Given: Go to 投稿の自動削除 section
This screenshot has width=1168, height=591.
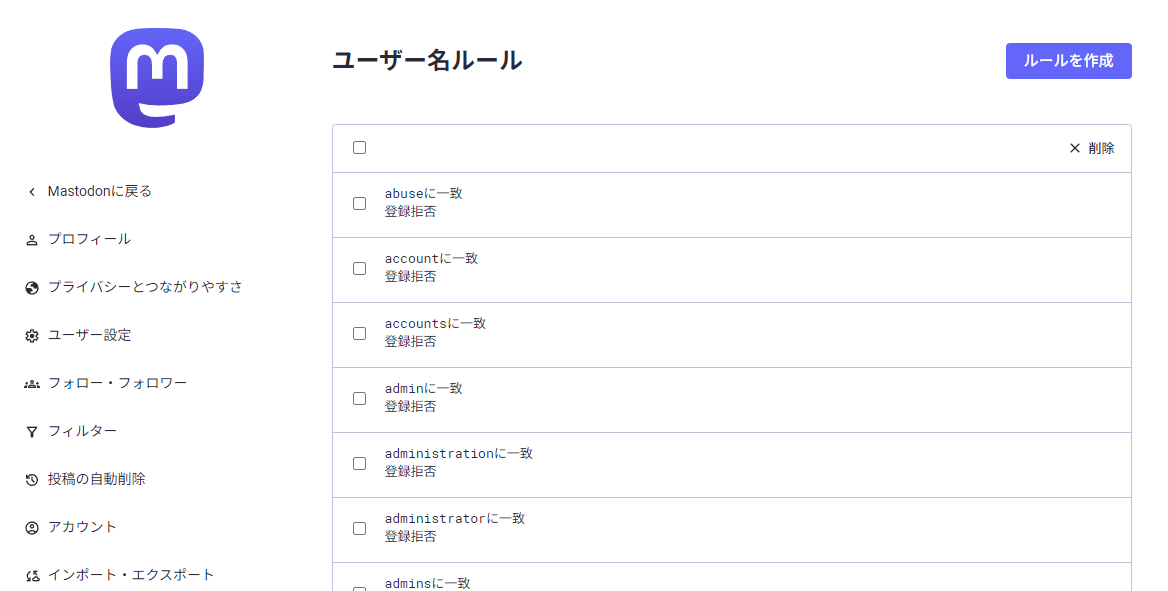Looking at the screenshot, I should click(x=96, y=479).
